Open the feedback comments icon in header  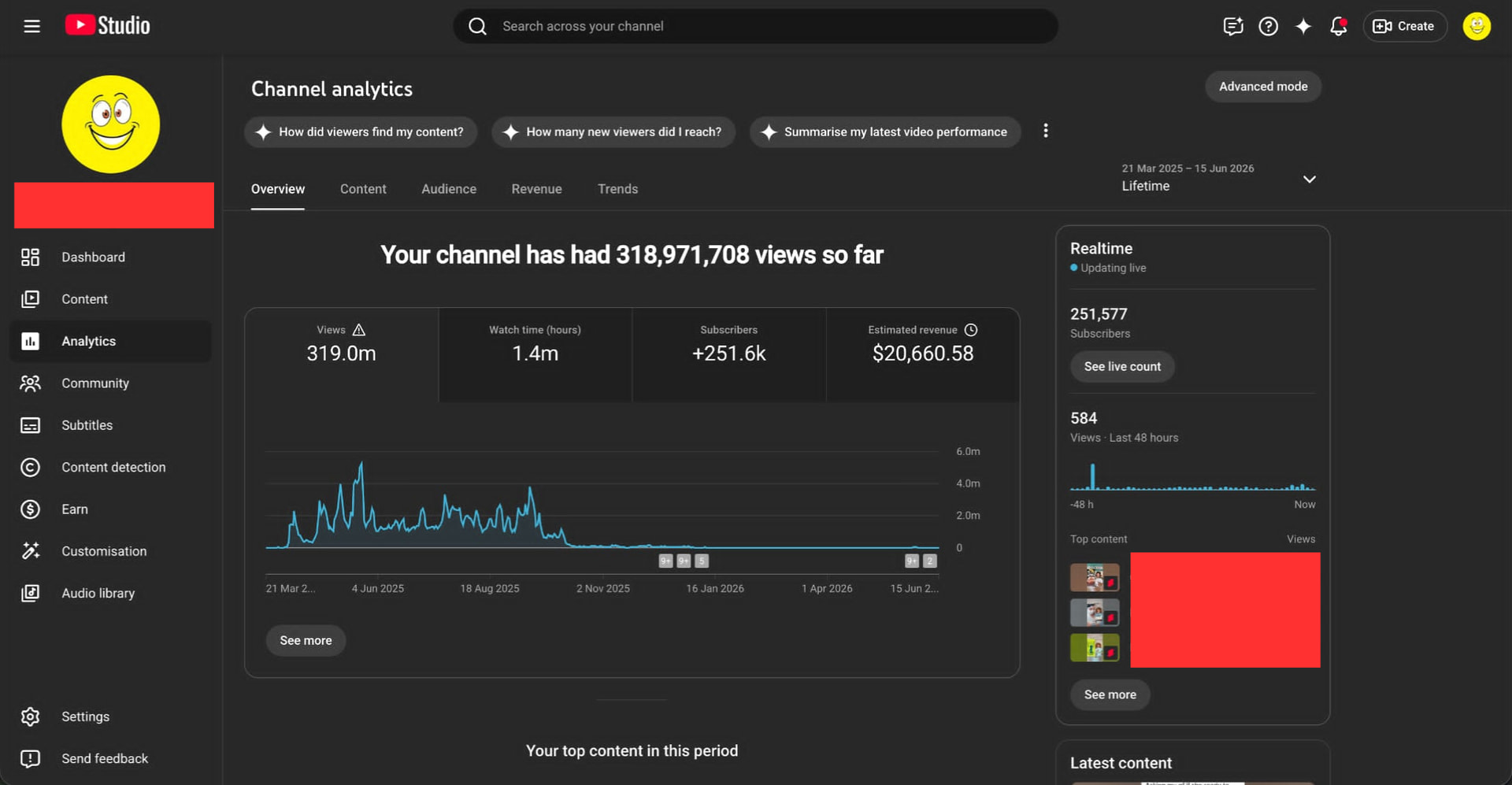1233,26
